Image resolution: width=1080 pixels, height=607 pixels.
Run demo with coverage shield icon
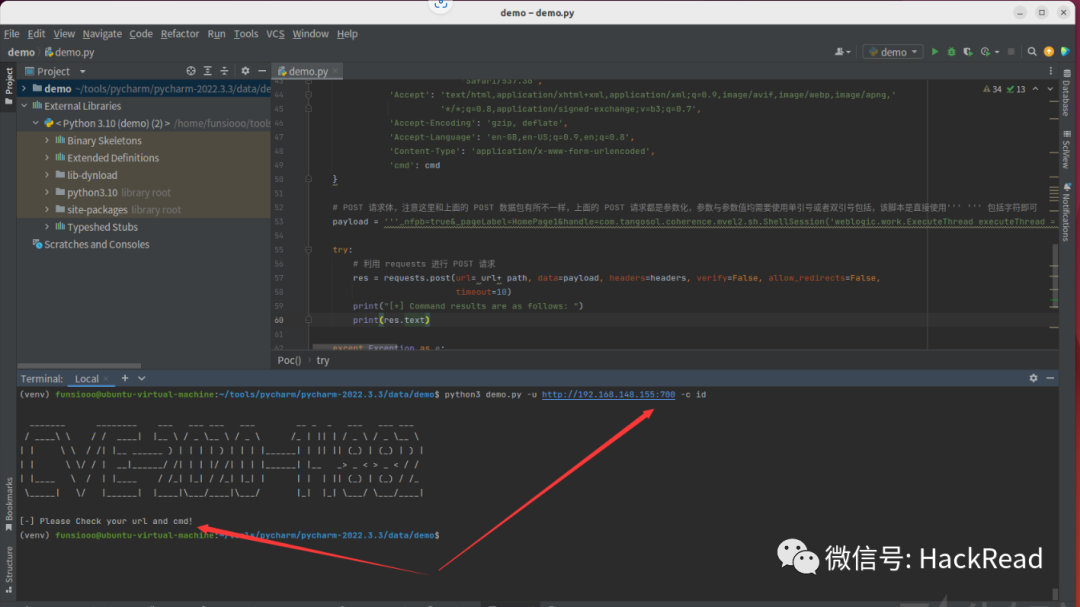[x=968, y=52]
